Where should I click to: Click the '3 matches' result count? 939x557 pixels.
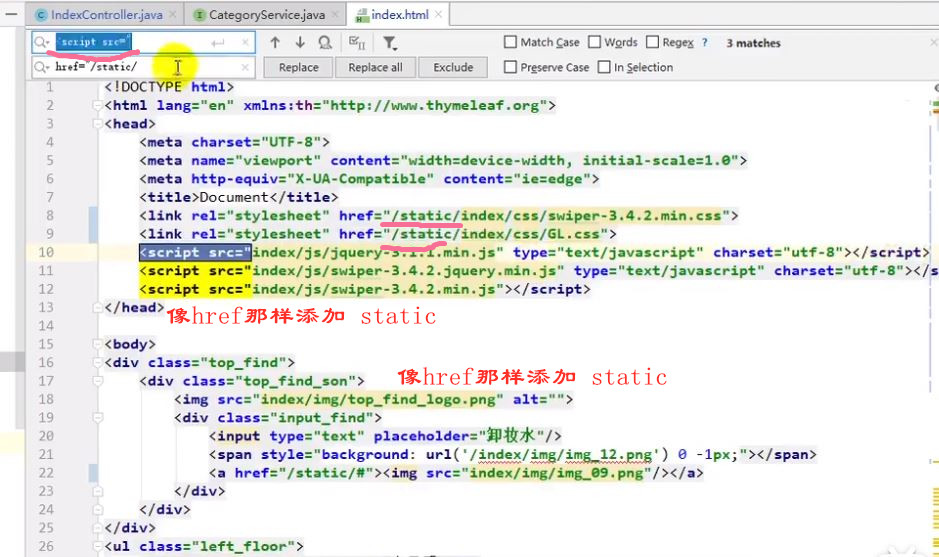click(753, 43)
